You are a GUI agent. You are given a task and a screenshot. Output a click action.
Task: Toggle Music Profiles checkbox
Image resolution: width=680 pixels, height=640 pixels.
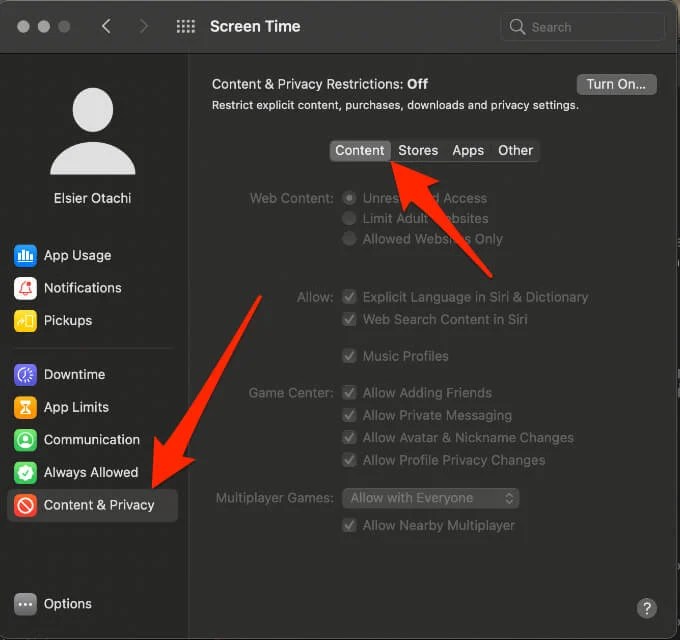(349, 356)
